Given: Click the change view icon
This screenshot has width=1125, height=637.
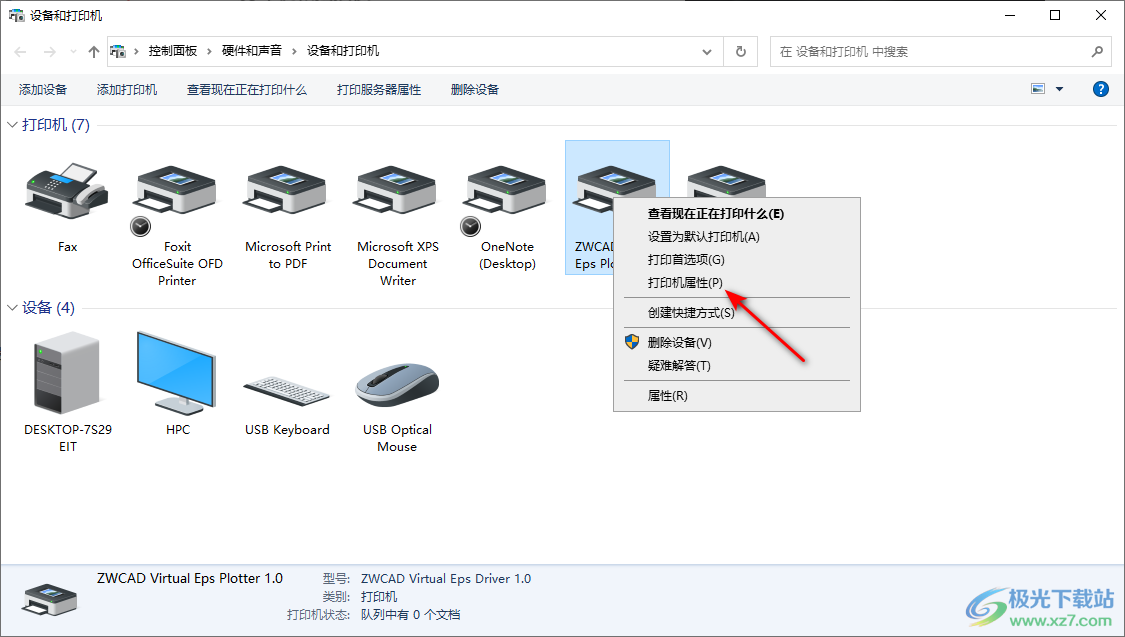Looking at the screenshot, I should (x=1038, y=89).
